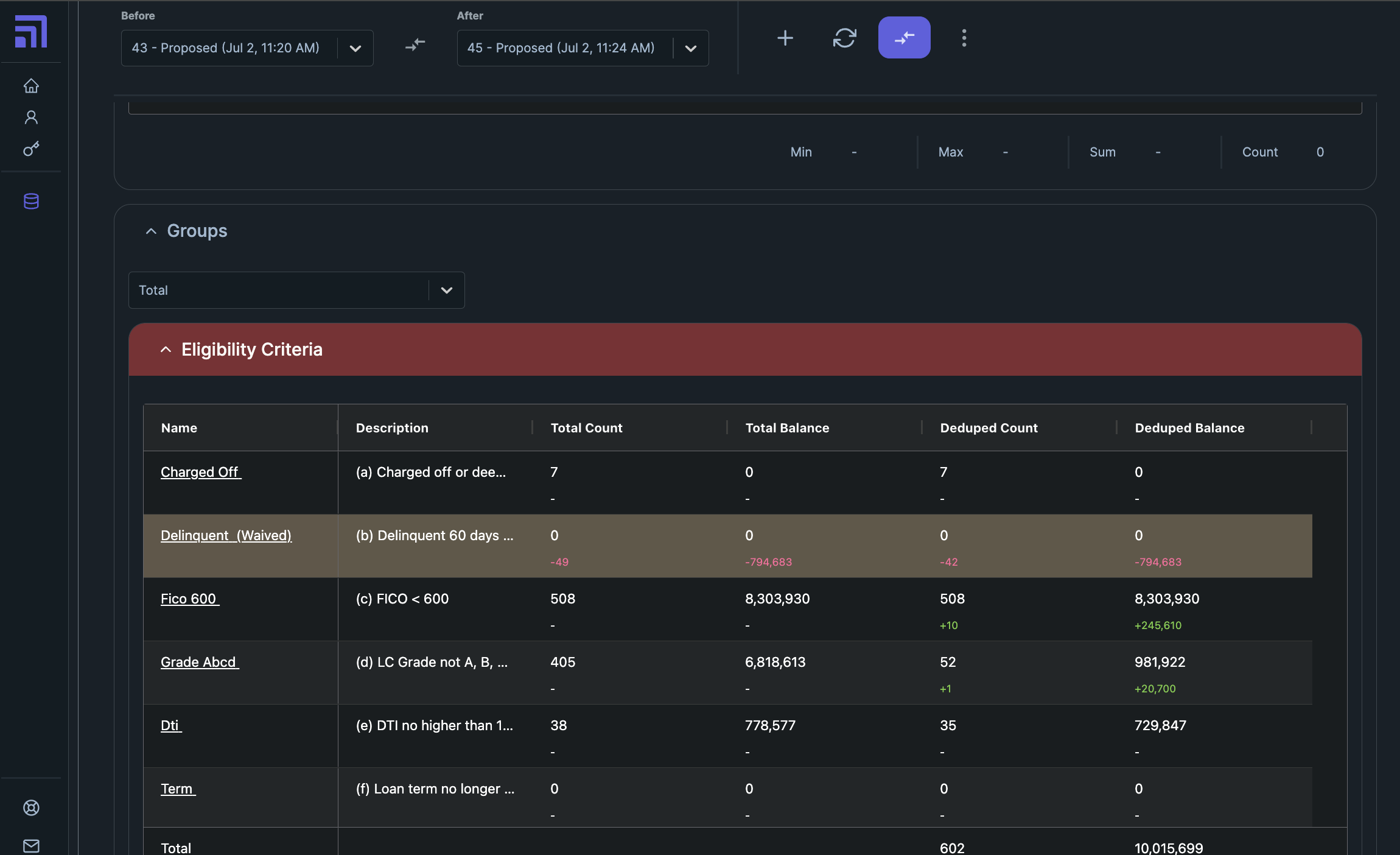Open the user profile sidebar icon
Screen dimensions: 1400x855
pos(31,118)
